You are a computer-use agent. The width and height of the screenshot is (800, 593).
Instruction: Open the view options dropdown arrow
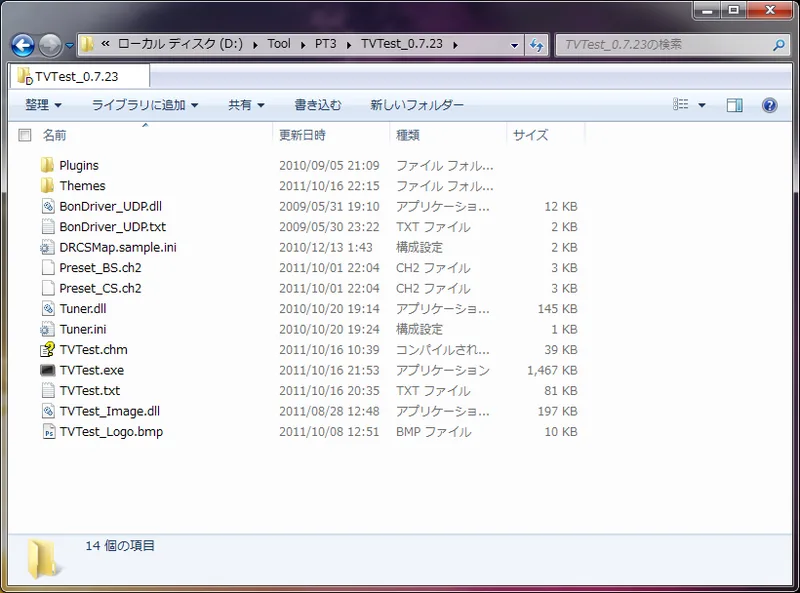click(x=702, y=105)
